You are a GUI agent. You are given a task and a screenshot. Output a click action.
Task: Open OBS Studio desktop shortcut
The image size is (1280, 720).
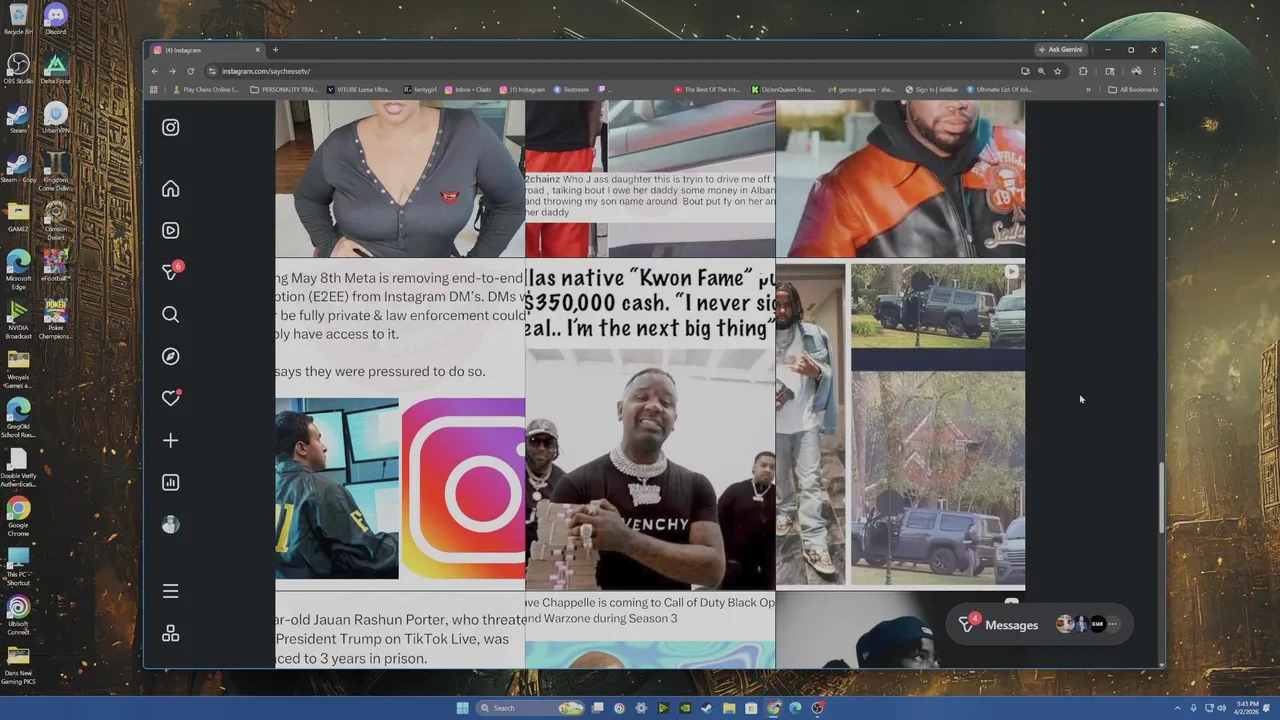point(18,68)
